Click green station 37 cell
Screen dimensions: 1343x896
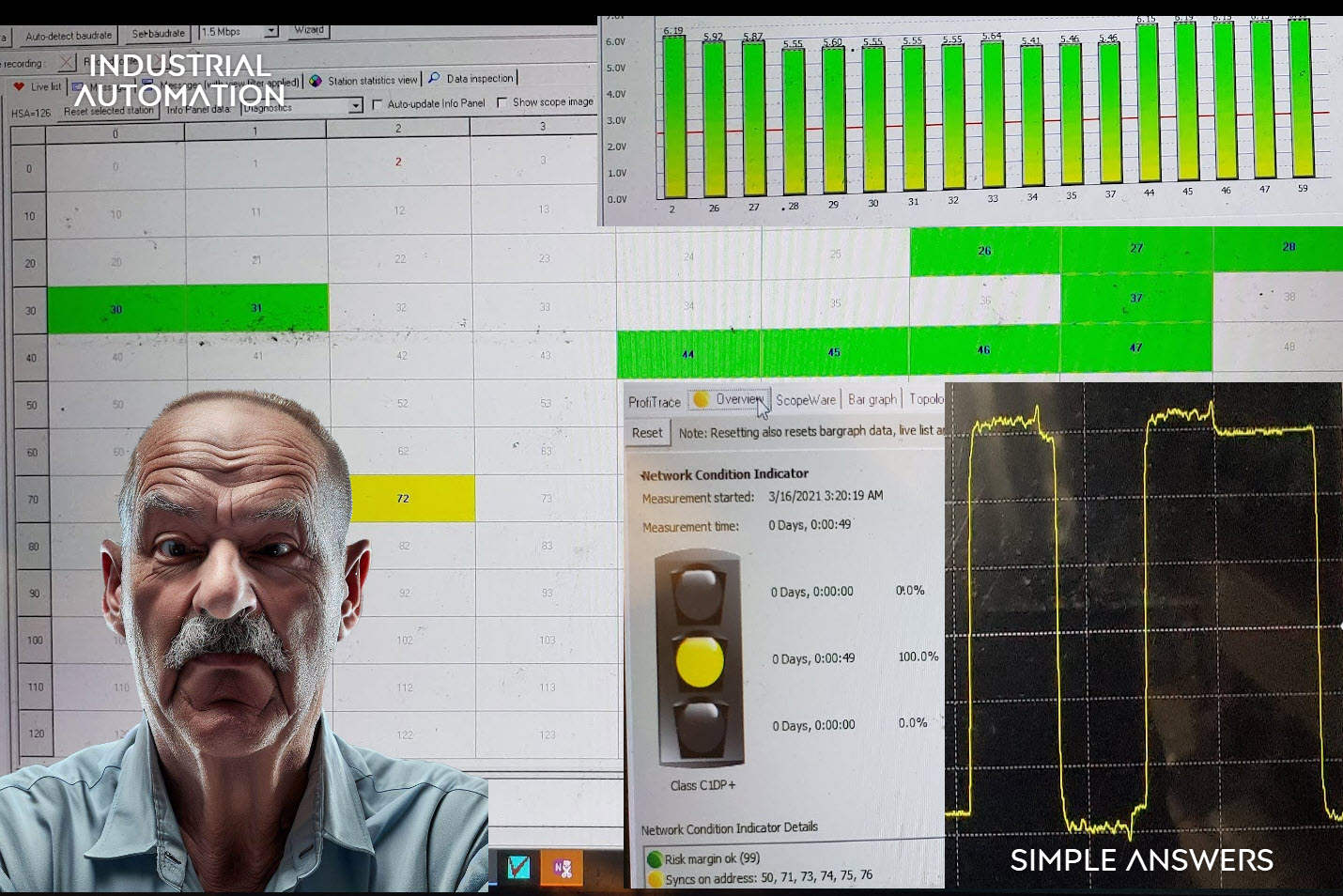[x=1136, y=299]
